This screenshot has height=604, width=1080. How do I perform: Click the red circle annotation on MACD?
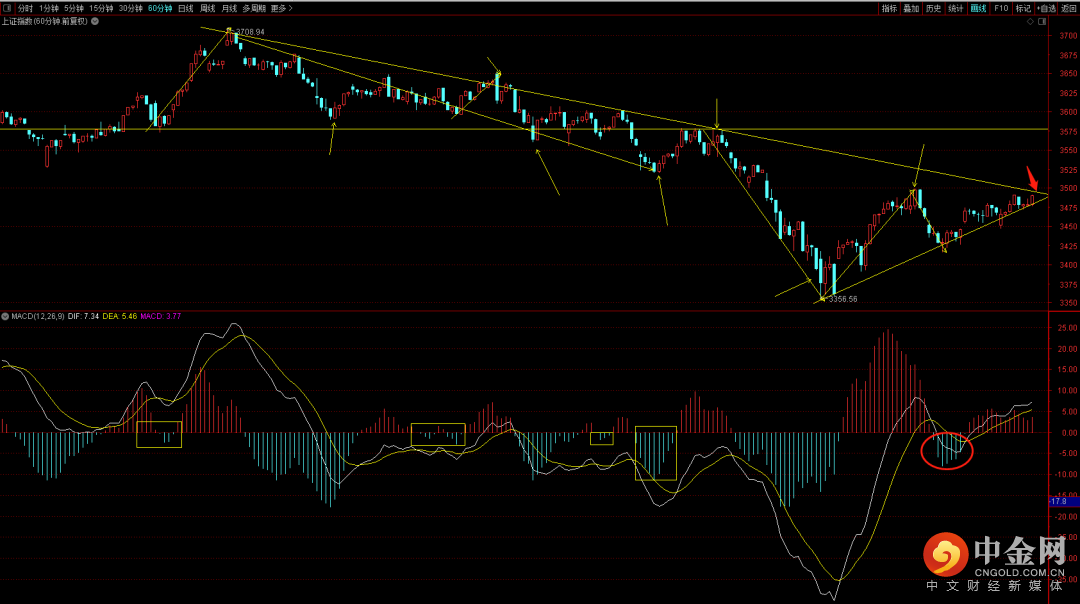point(947,450)
